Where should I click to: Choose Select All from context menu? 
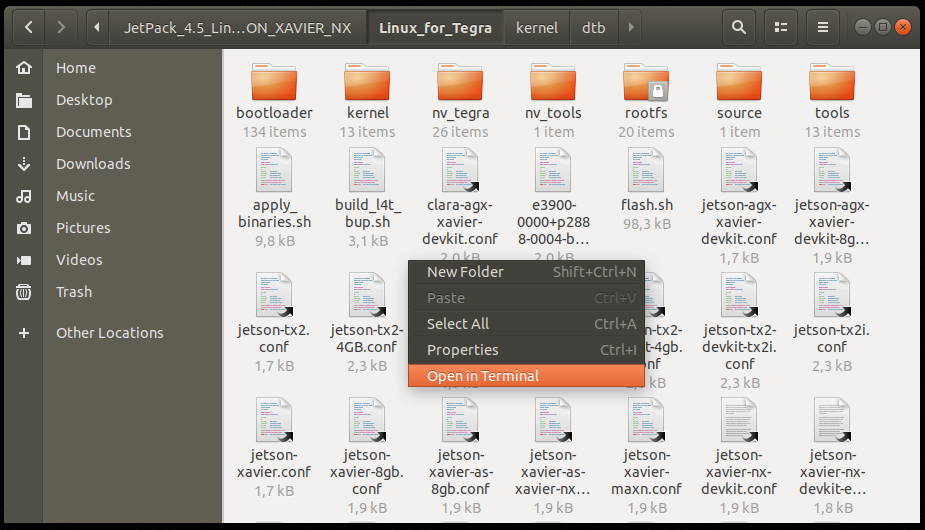pos(526,324)
